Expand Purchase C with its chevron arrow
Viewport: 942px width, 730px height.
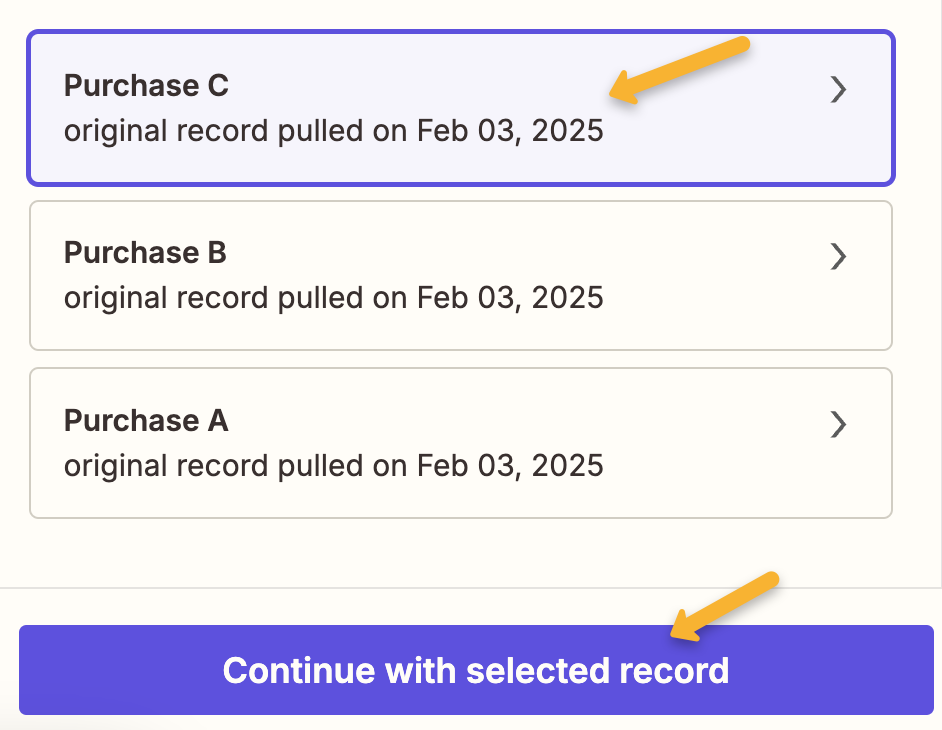839,90
